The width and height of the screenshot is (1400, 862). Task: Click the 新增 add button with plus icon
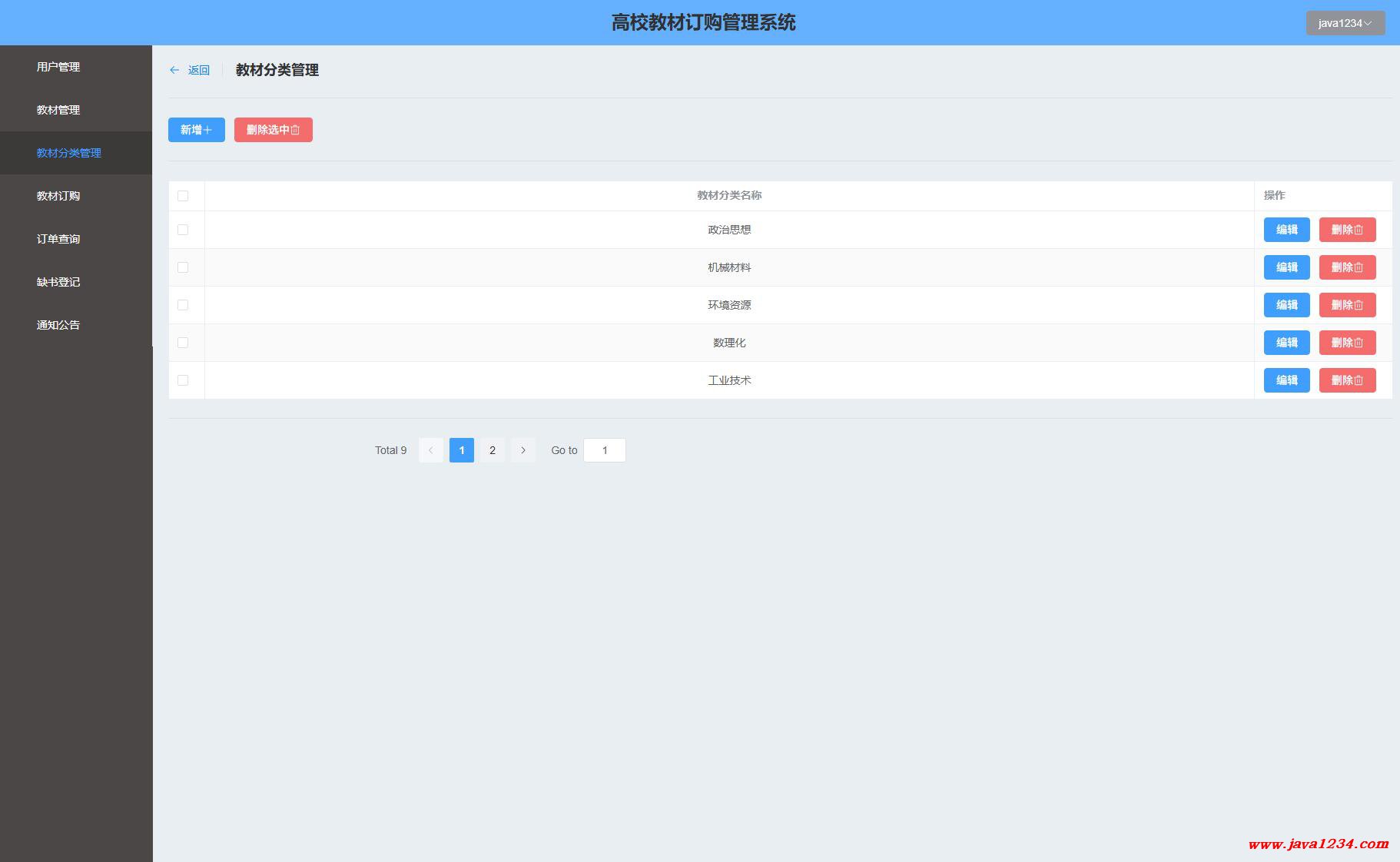click(x=196, y=130)
